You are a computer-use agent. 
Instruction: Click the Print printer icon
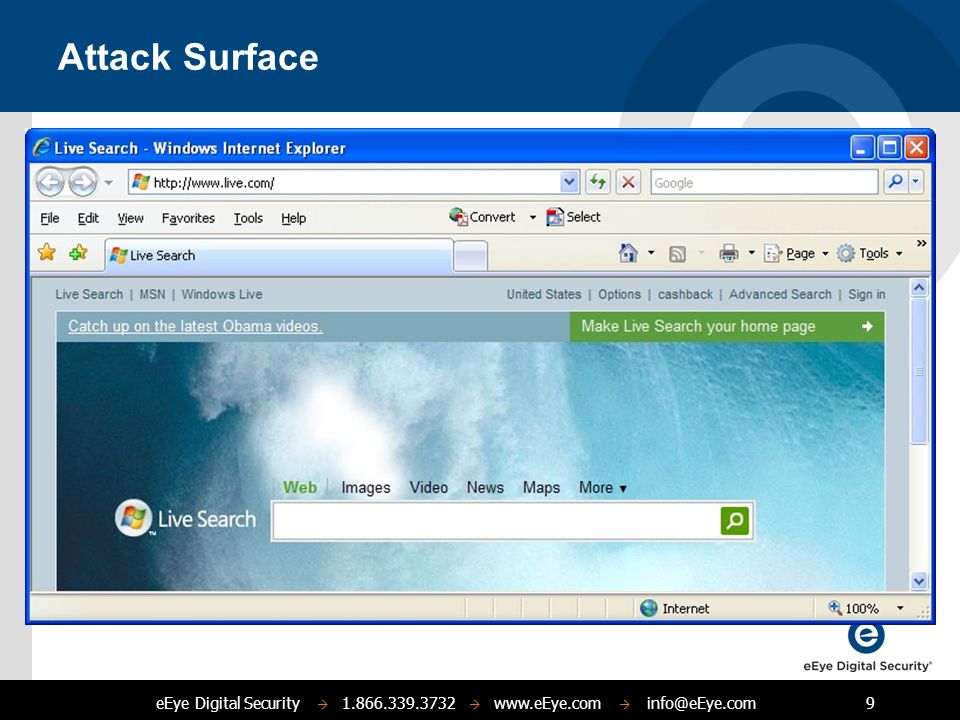pos(729,253)
